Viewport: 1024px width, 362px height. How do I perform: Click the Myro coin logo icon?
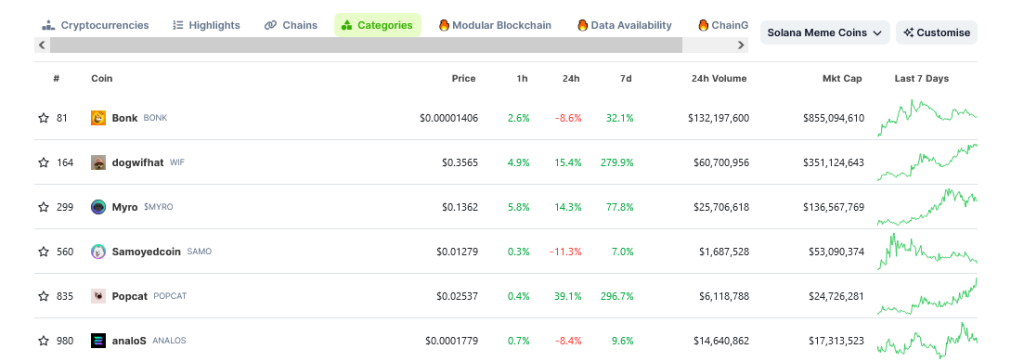point(98,207)
